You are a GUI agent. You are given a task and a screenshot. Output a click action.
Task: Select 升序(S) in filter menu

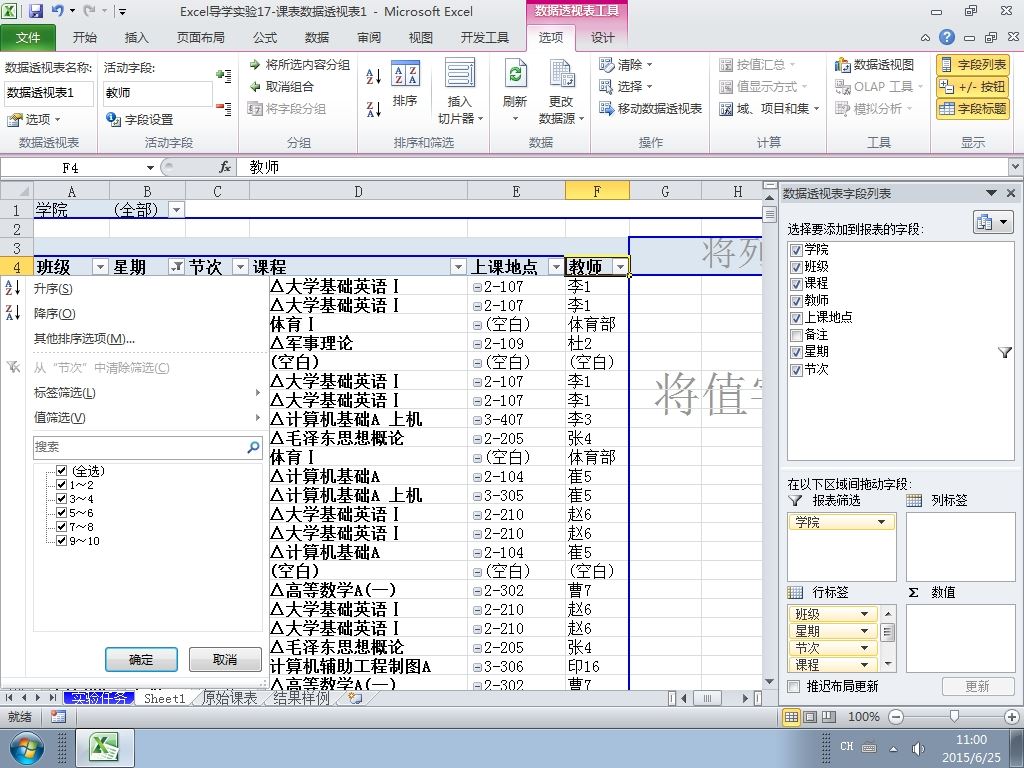pyautogui.click(x=53, y=289)
